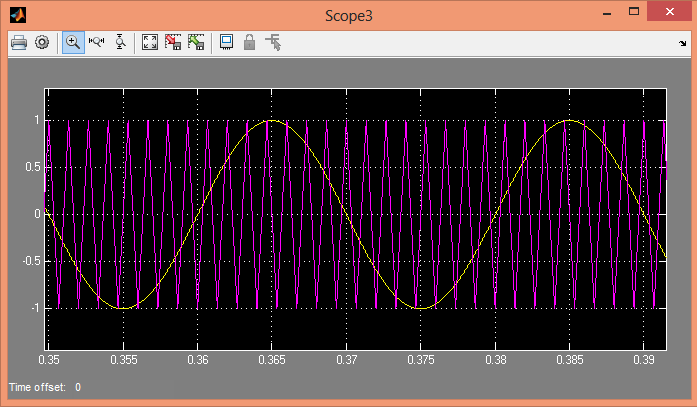The image size is (697, 407).
Task: Toggle the Zoom magnifier tool
Action: tap(73, 42)
